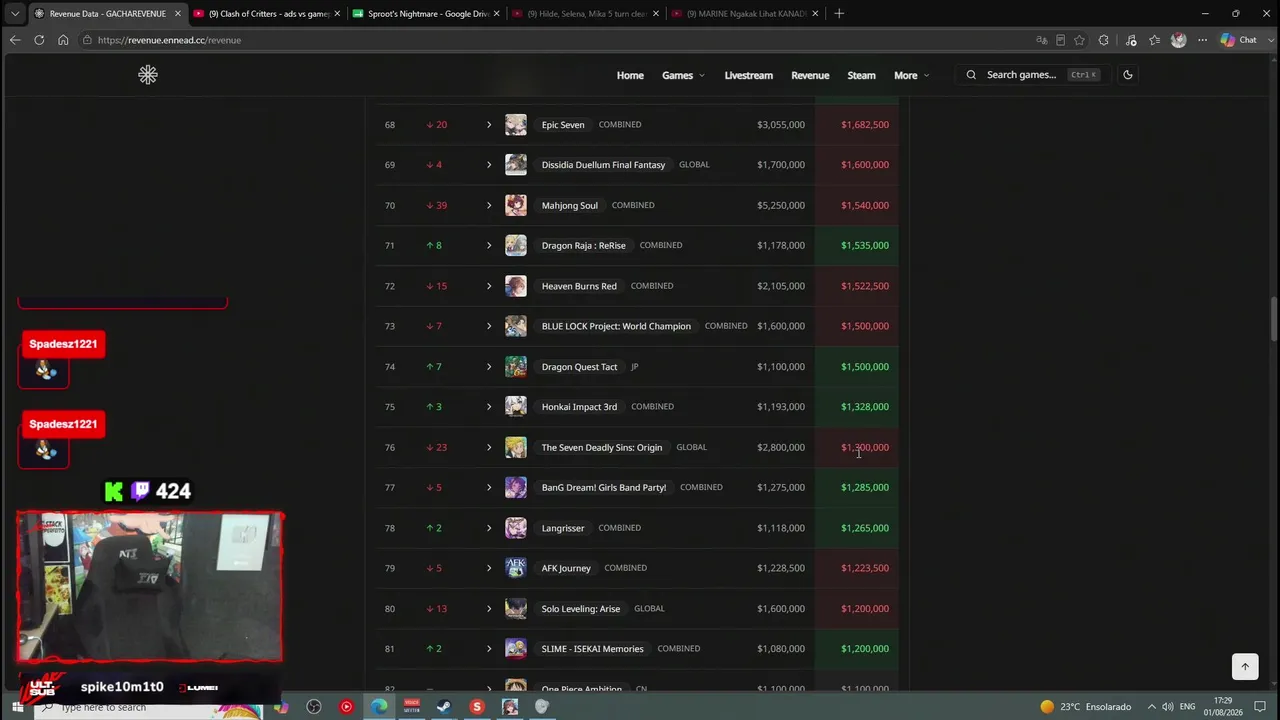Open the BanG Dream! Girls Band Party! link
Image resolution: width=1280 pixels, height=720 pixels.
(604, 487)
